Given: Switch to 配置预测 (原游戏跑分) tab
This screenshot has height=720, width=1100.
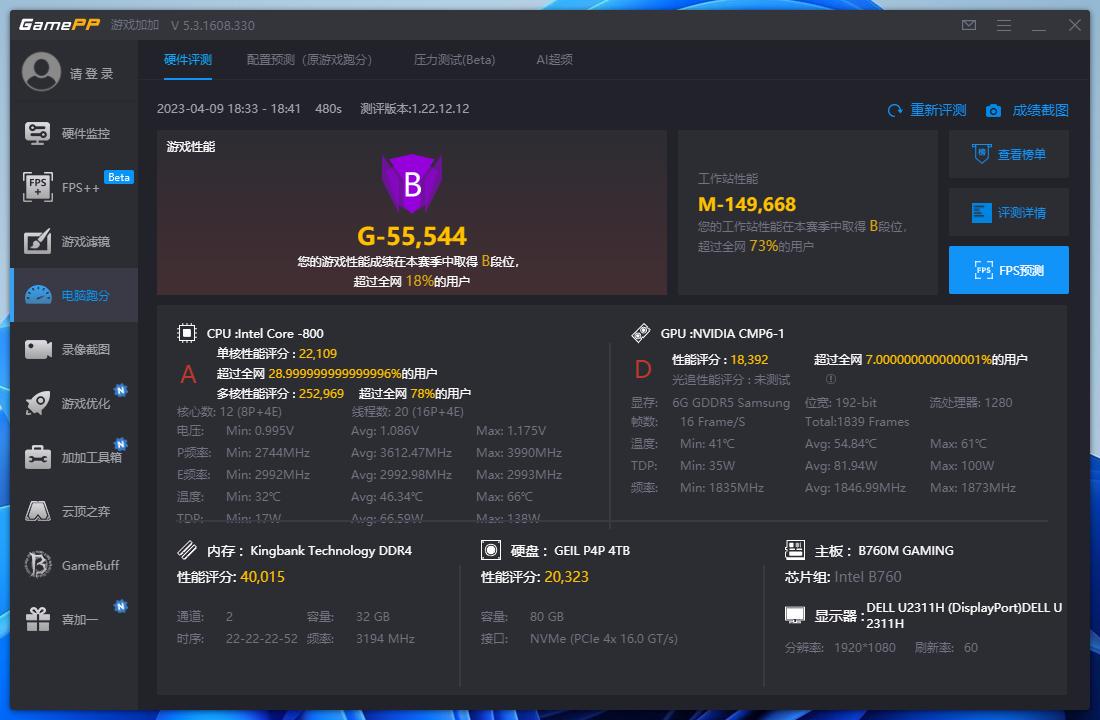Looking at the screenshot, I should (x=309, y=60).
